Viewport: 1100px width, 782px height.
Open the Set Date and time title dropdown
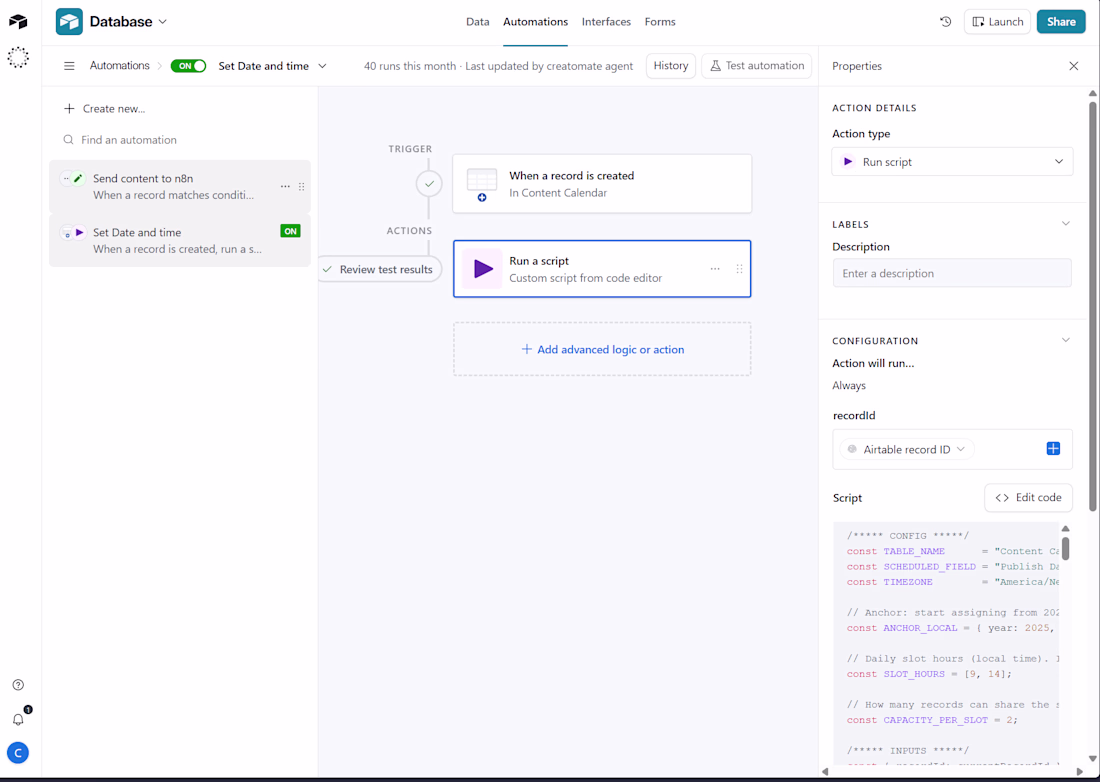[x=322, y=66]
